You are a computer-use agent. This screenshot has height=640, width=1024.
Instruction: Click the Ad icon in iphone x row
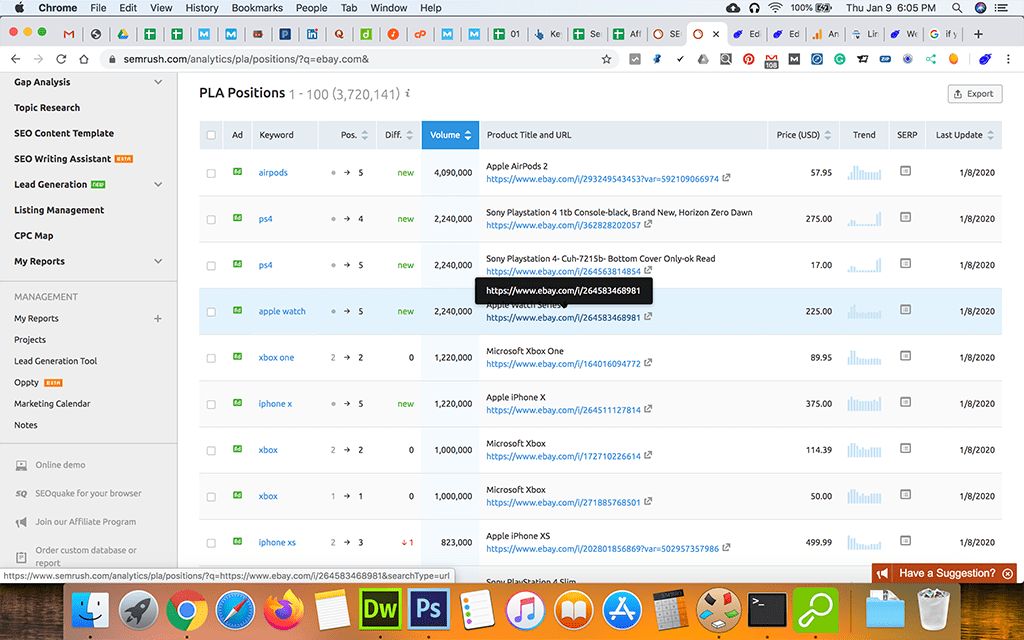(x=237, y=402)
